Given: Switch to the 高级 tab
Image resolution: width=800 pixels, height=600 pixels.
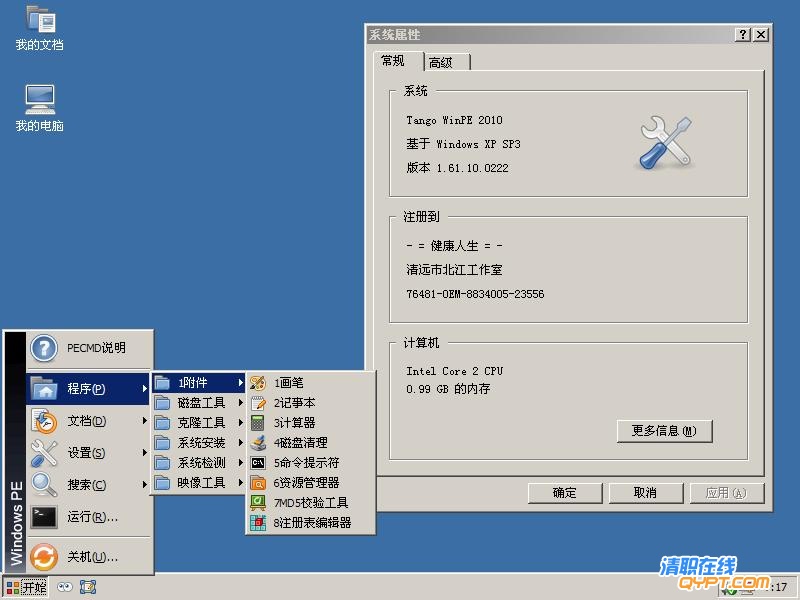Looking at the screenshot, I should tap(446, 62).
